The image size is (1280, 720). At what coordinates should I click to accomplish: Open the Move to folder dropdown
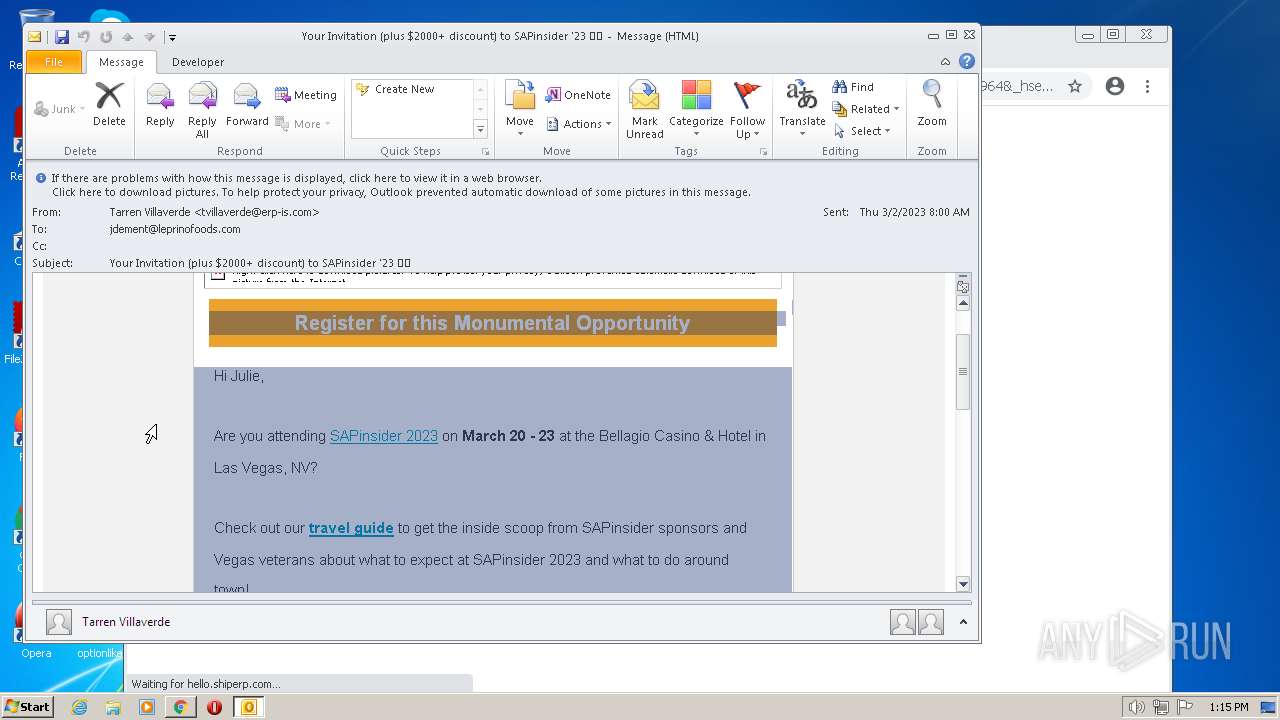pos(520,110)
